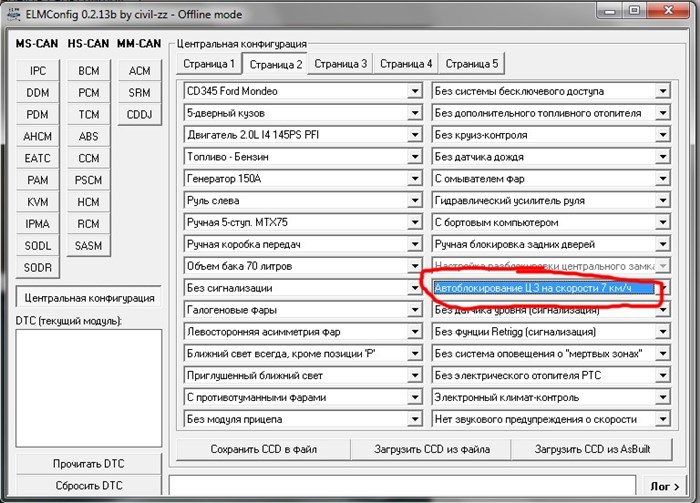Screen dimensions: 700x503
Task: Go to Страница 5 tab
Action: click(471, 64)
